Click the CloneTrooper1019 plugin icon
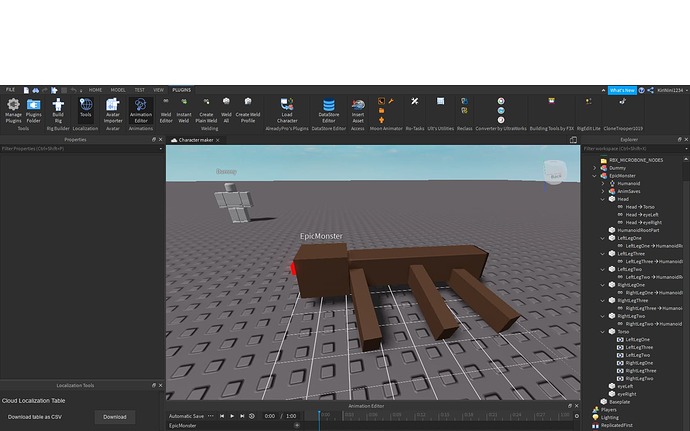Image resolution: width=690 pixels, height=431 pixels. point(623,101)
